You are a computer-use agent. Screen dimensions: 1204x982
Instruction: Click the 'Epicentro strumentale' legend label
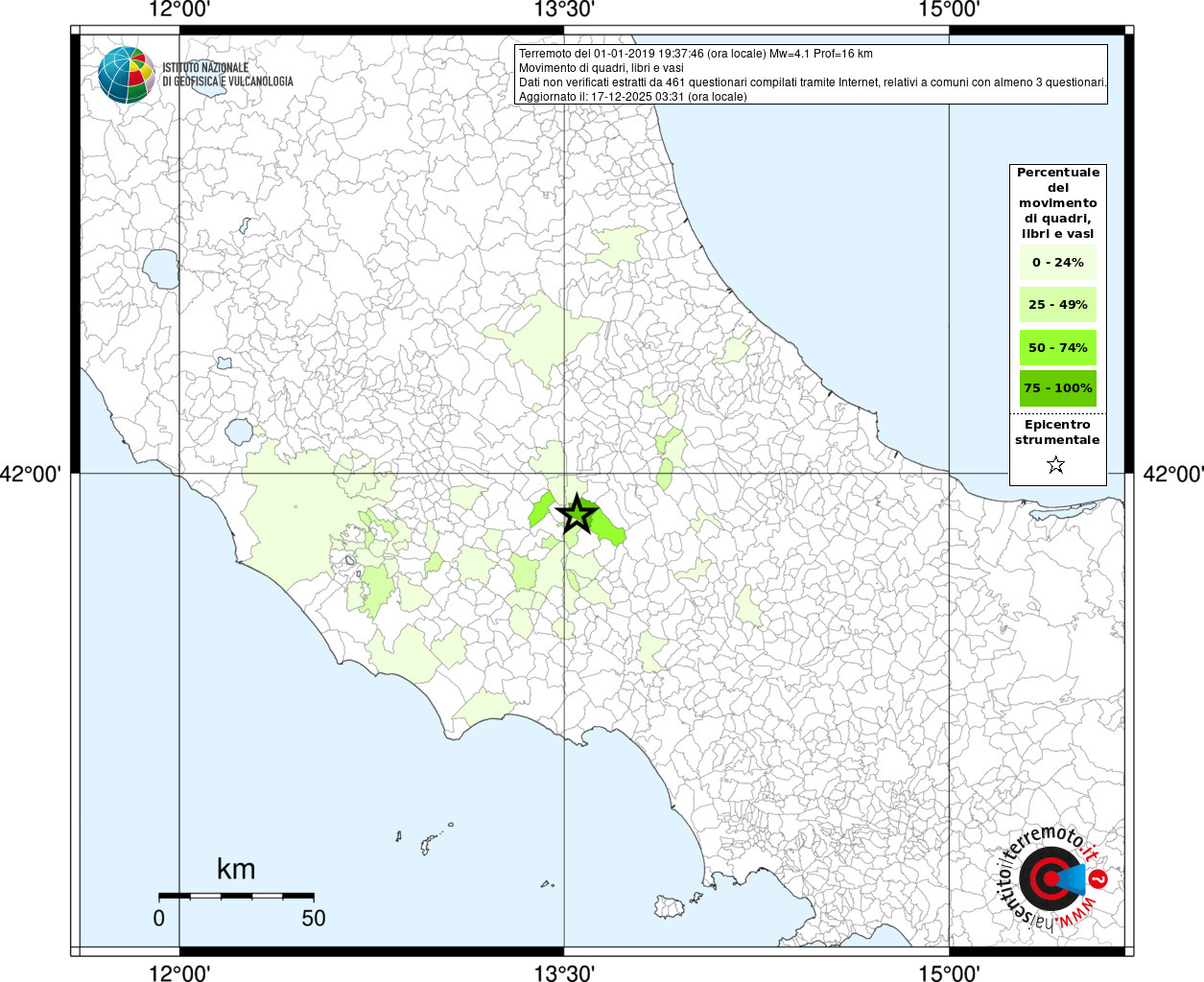1057,432
